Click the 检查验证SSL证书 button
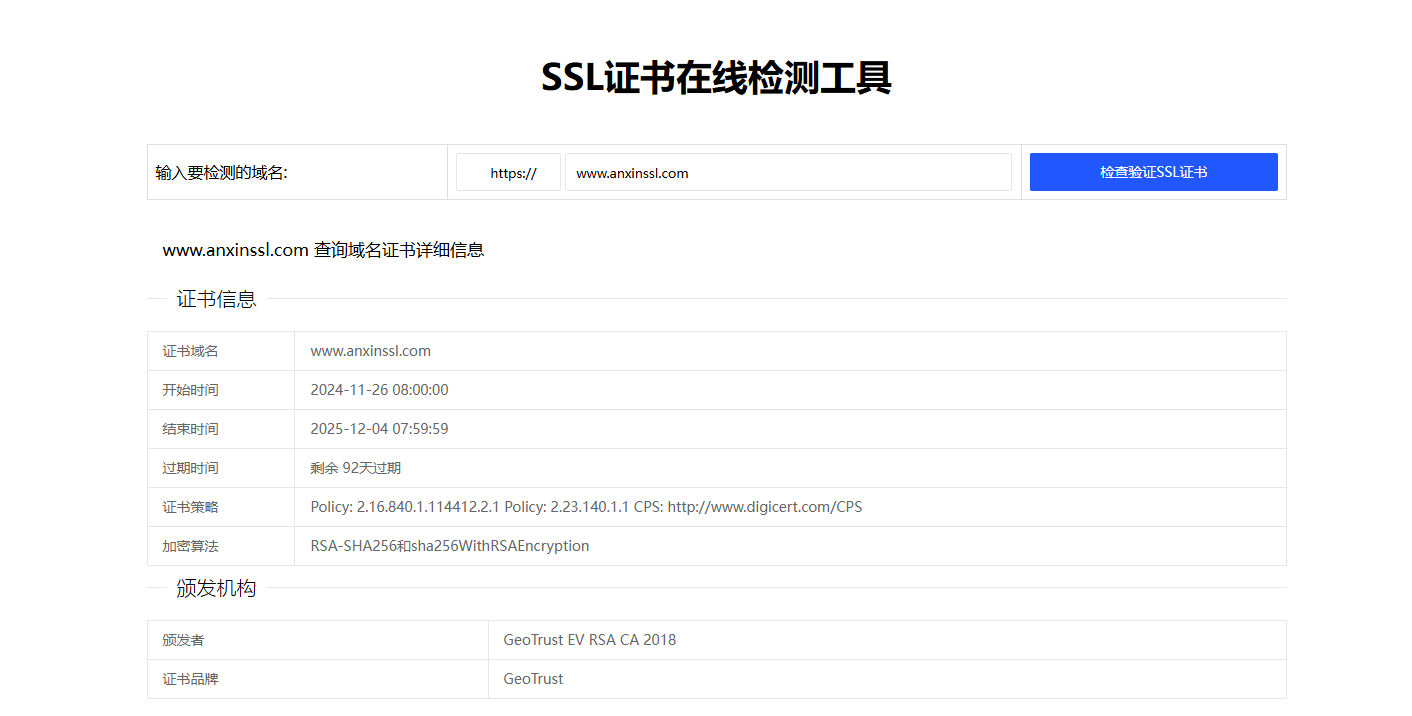Screen dimensions: 1412x716 pyautogui.click(x=1152, y=171)
